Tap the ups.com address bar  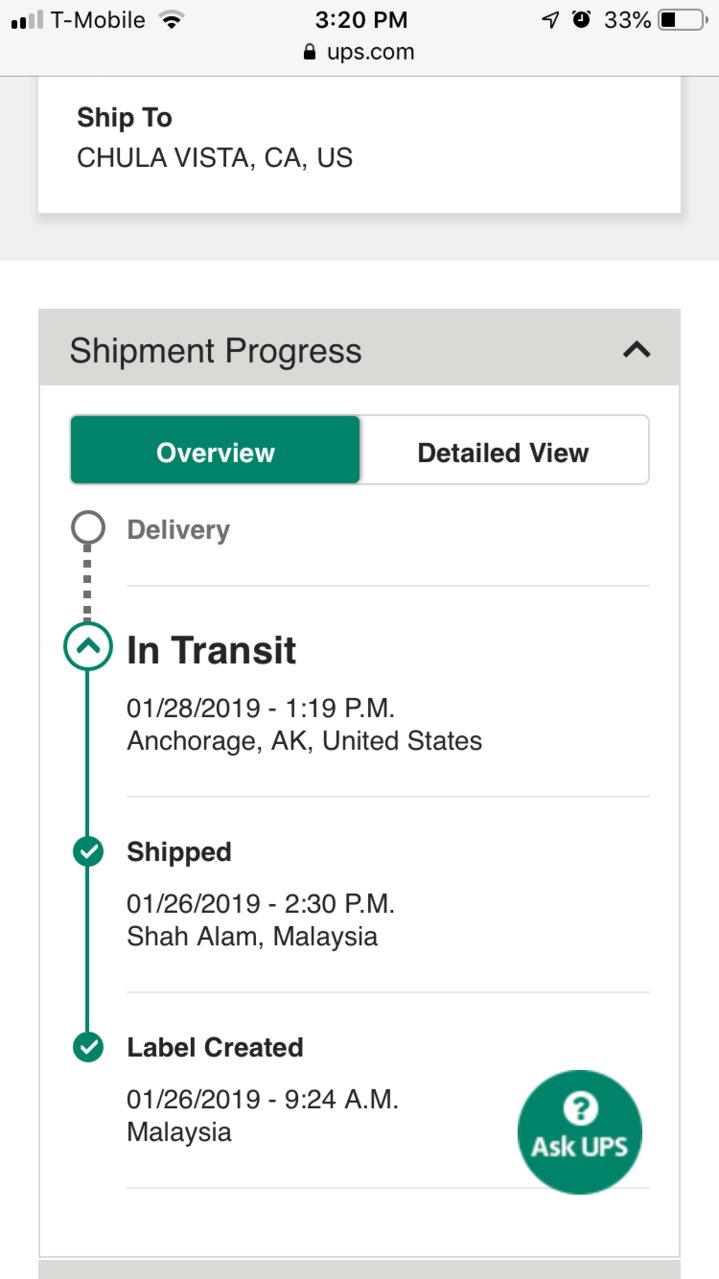click(359, 52)
